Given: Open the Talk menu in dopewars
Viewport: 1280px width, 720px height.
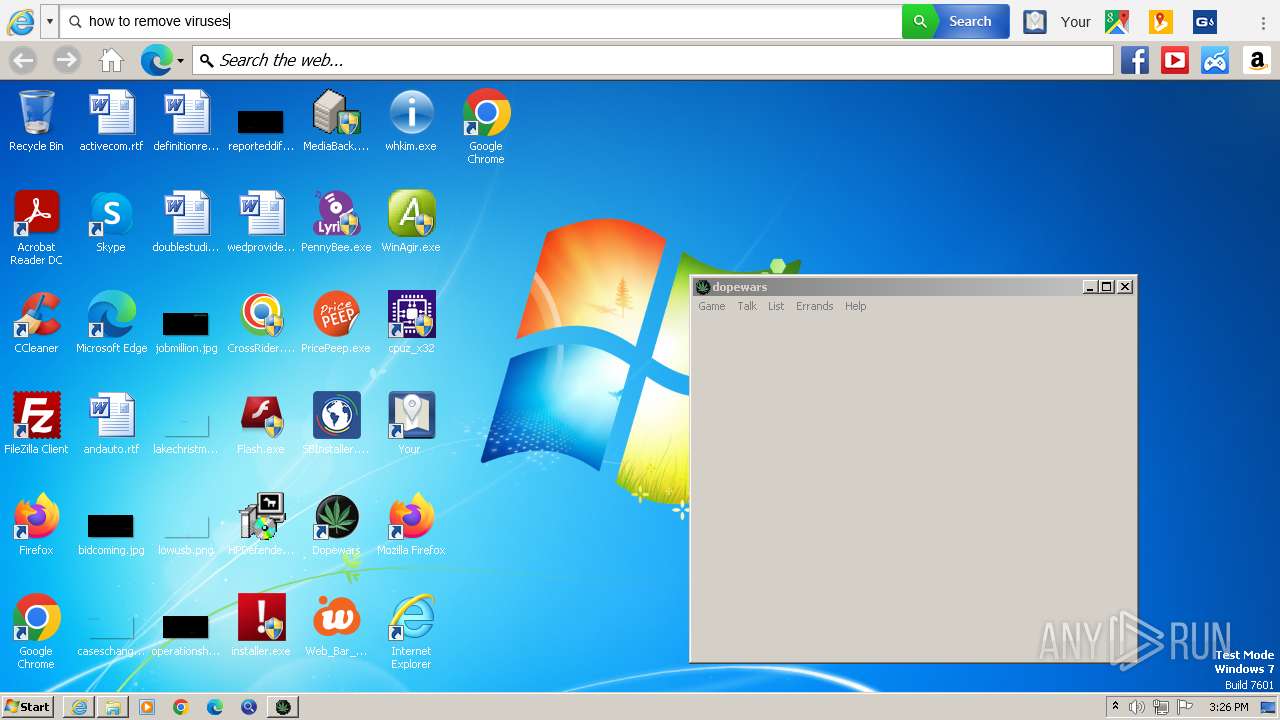Looking at the screenshot, I should point(747,306).
